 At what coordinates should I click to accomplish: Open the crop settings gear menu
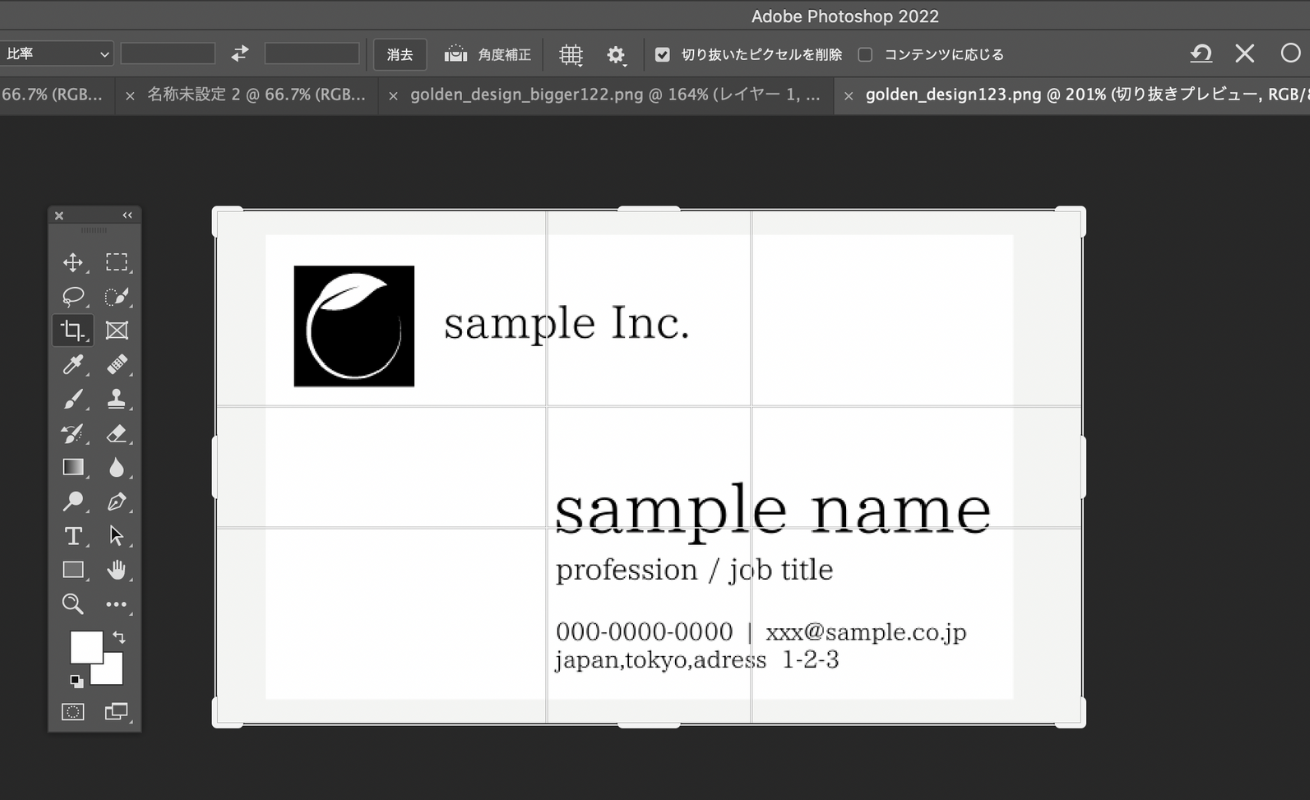tap(616, 55)
